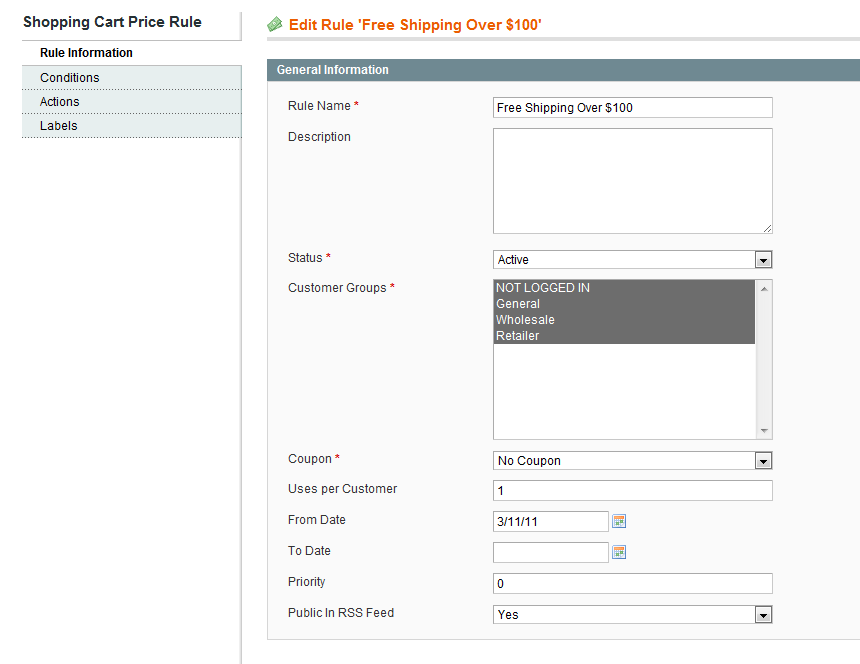The width and height of the screenshot is (860, 664).
Task: Click the Priority label
Action: [x=307, y=582]
